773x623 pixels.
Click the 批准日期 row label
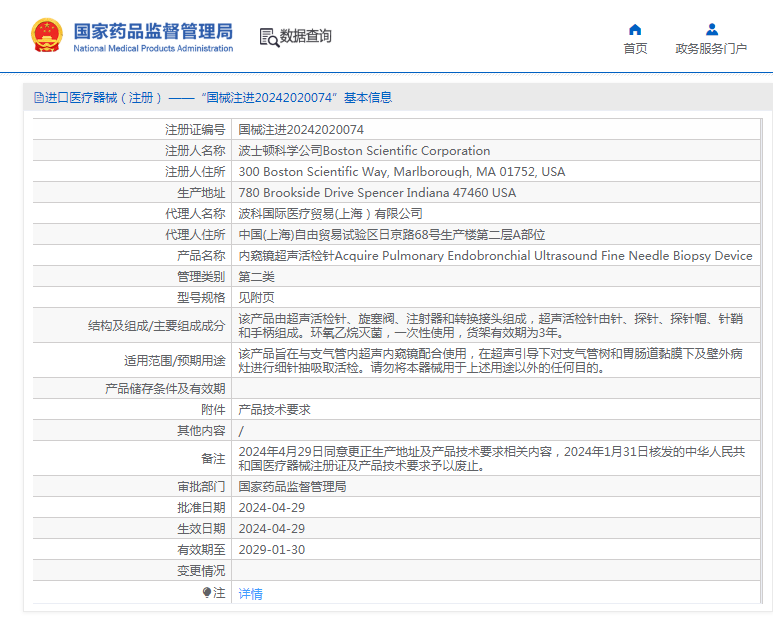(x=201, y=508)
